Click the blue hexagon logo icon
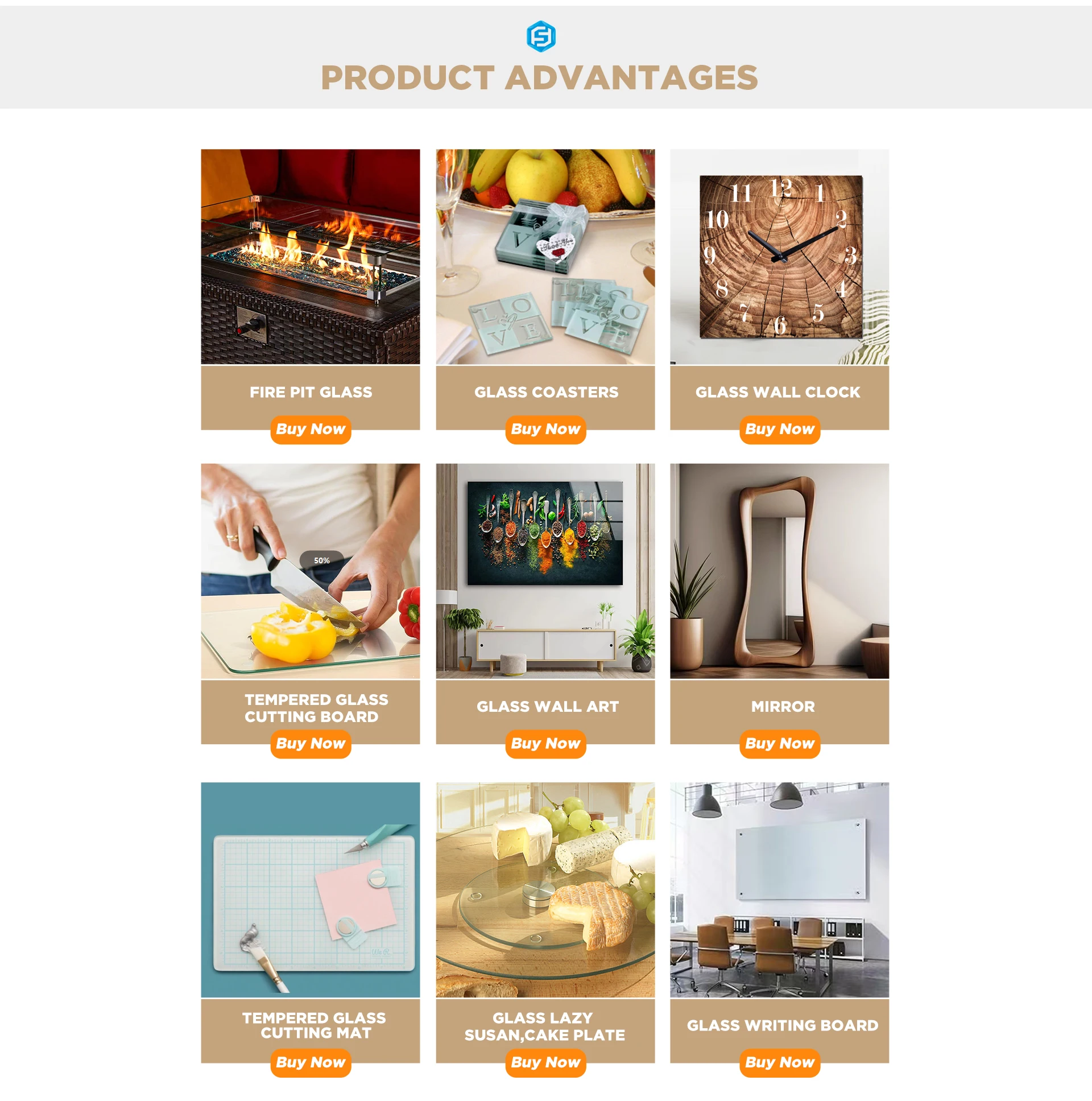1092x1101 pixels. point(540,36)
